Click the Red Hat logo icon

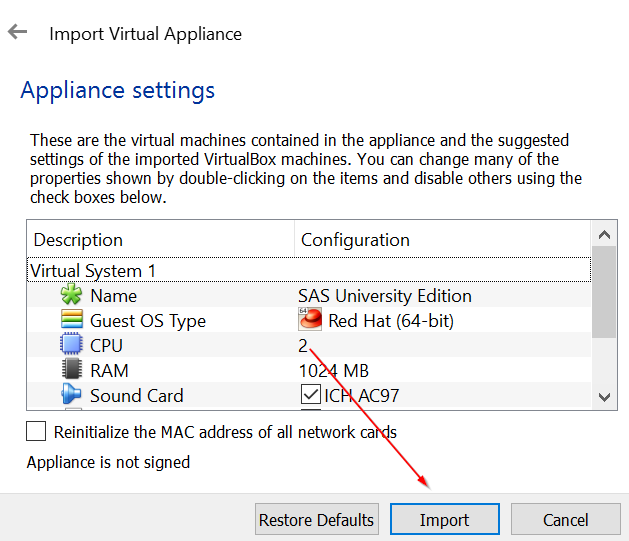pos(310,320)
